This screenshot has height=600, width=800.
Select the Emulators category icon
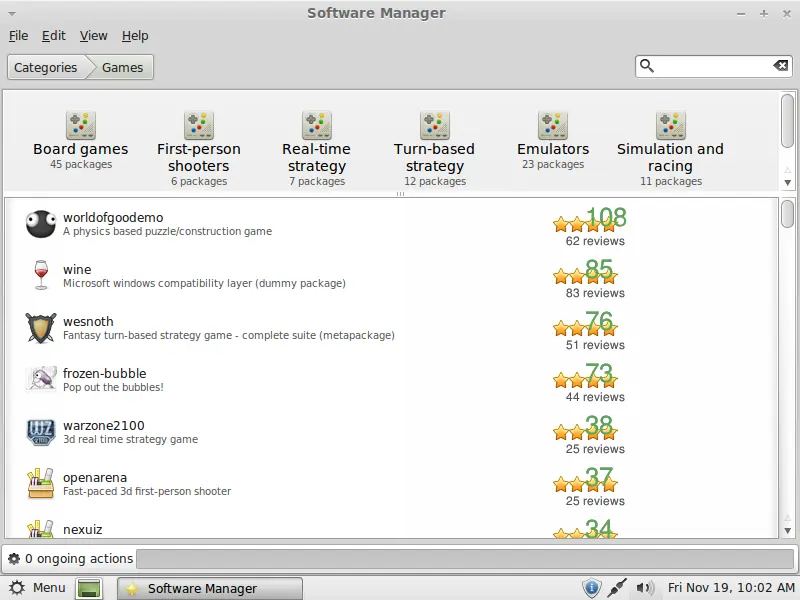pyautogui.click(x=553, y=126)
